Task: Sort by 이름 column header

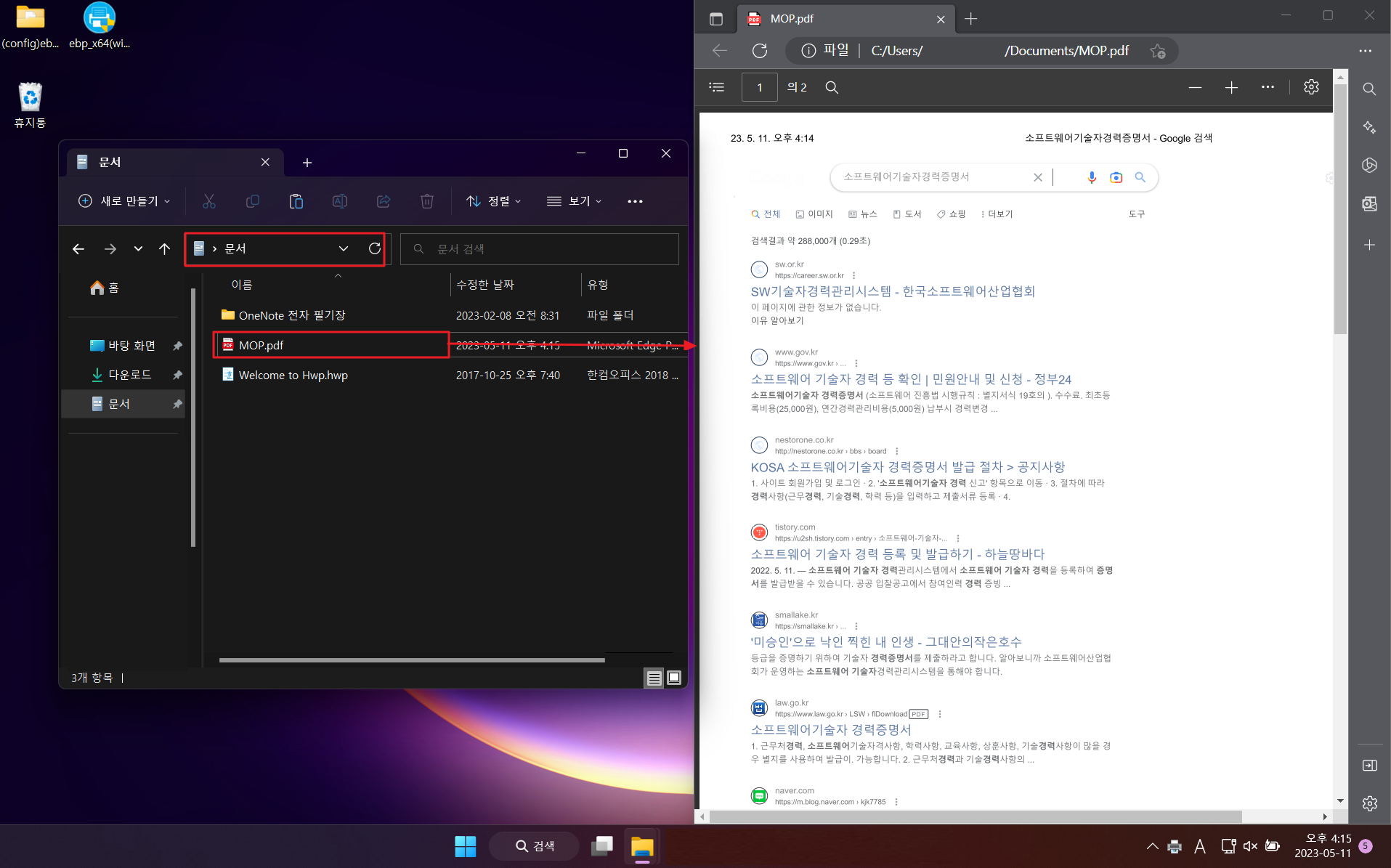Action: click(x=241, y=285)
